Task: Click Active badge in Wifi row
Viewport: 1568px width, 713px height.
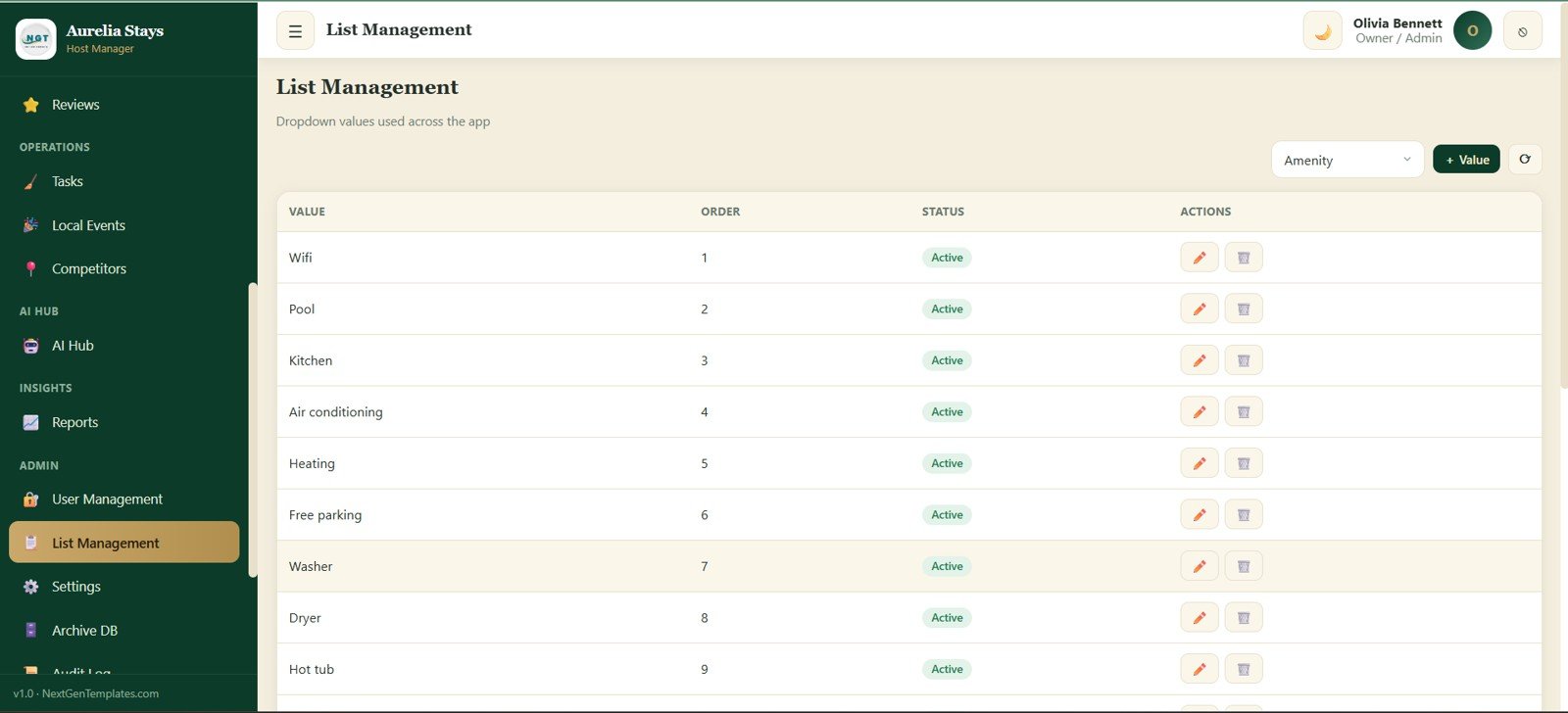Action: [x=947, y=258]
